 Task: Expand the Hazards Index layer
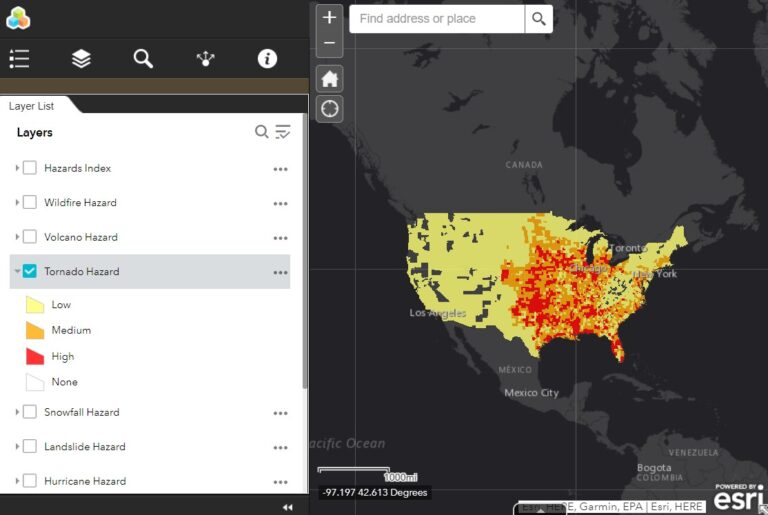[17, 168]
